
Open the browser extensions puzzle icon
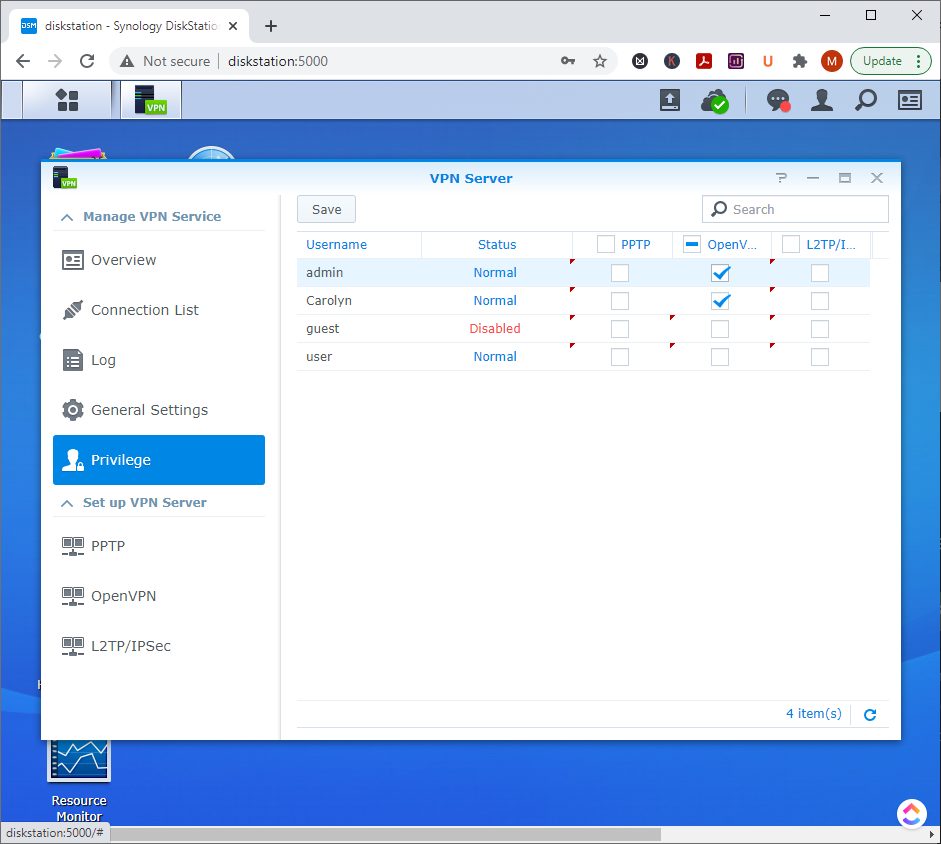click(799, 61)
